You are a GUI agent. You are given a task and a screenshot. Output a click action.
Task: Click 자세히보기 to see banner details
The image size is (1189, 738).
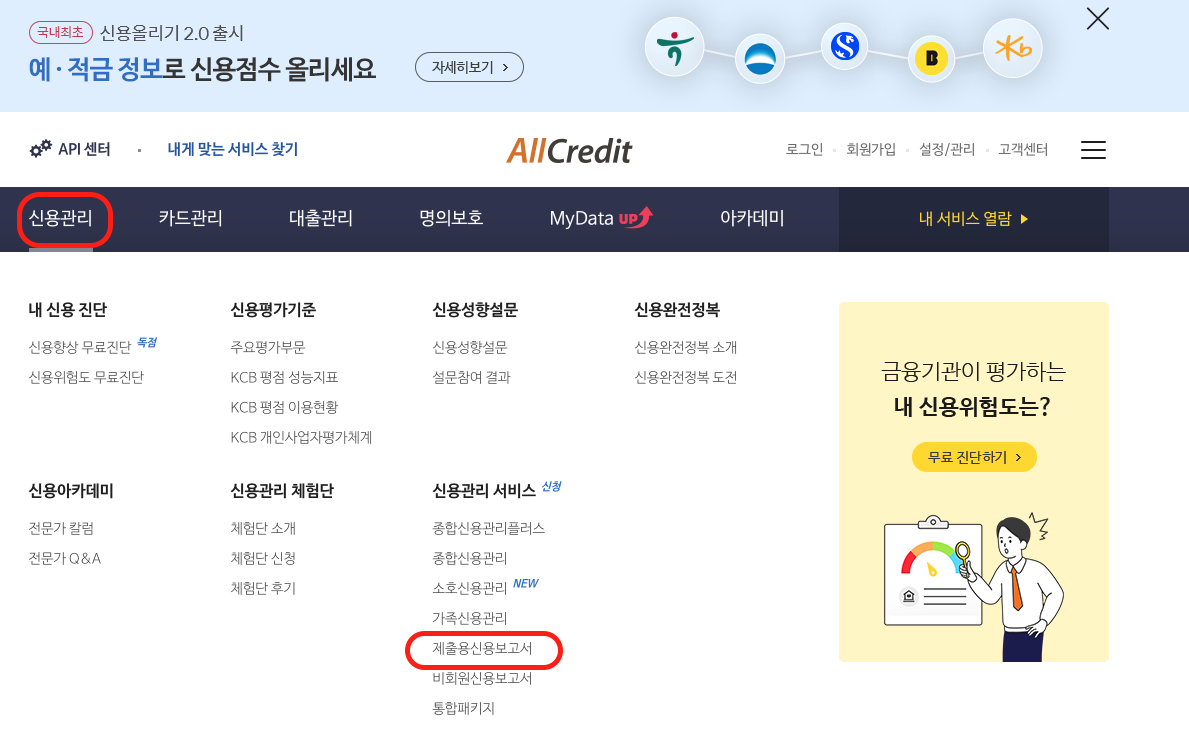click(x=469, y=67)
